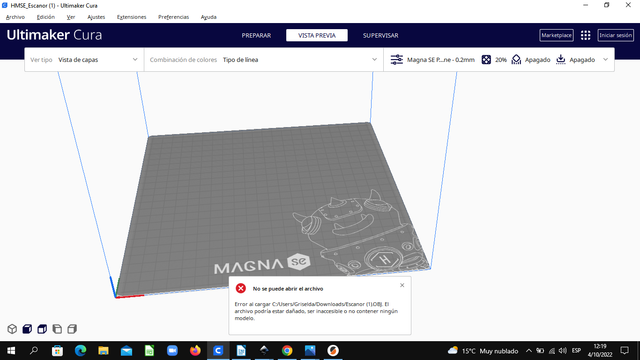Click the 'No se puede abrir el archivo' title
This screenshot has height=360, width=640.
point(288,289)
